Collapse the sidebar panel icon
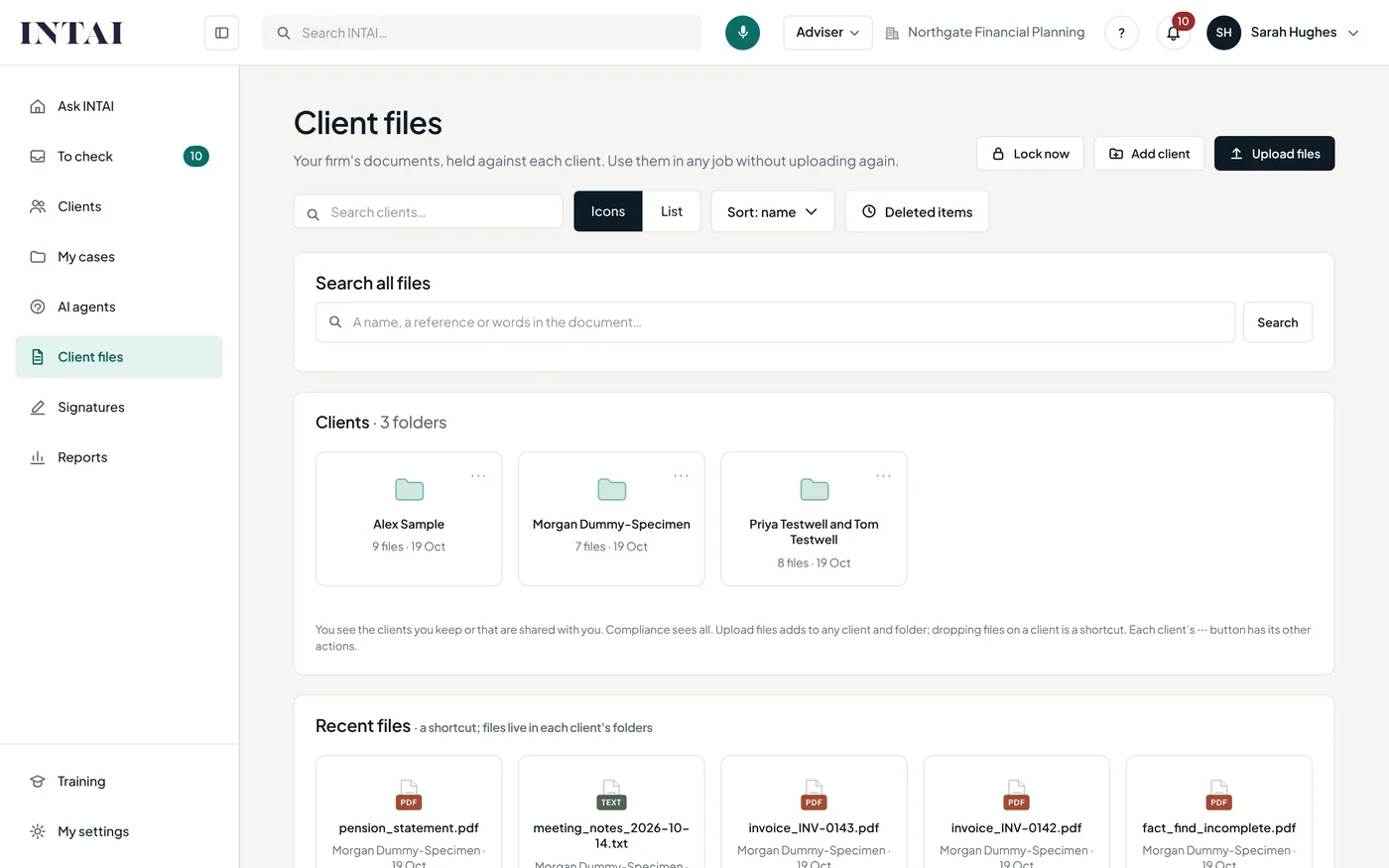Screen dimensions: 1389x868 point(221,33)
